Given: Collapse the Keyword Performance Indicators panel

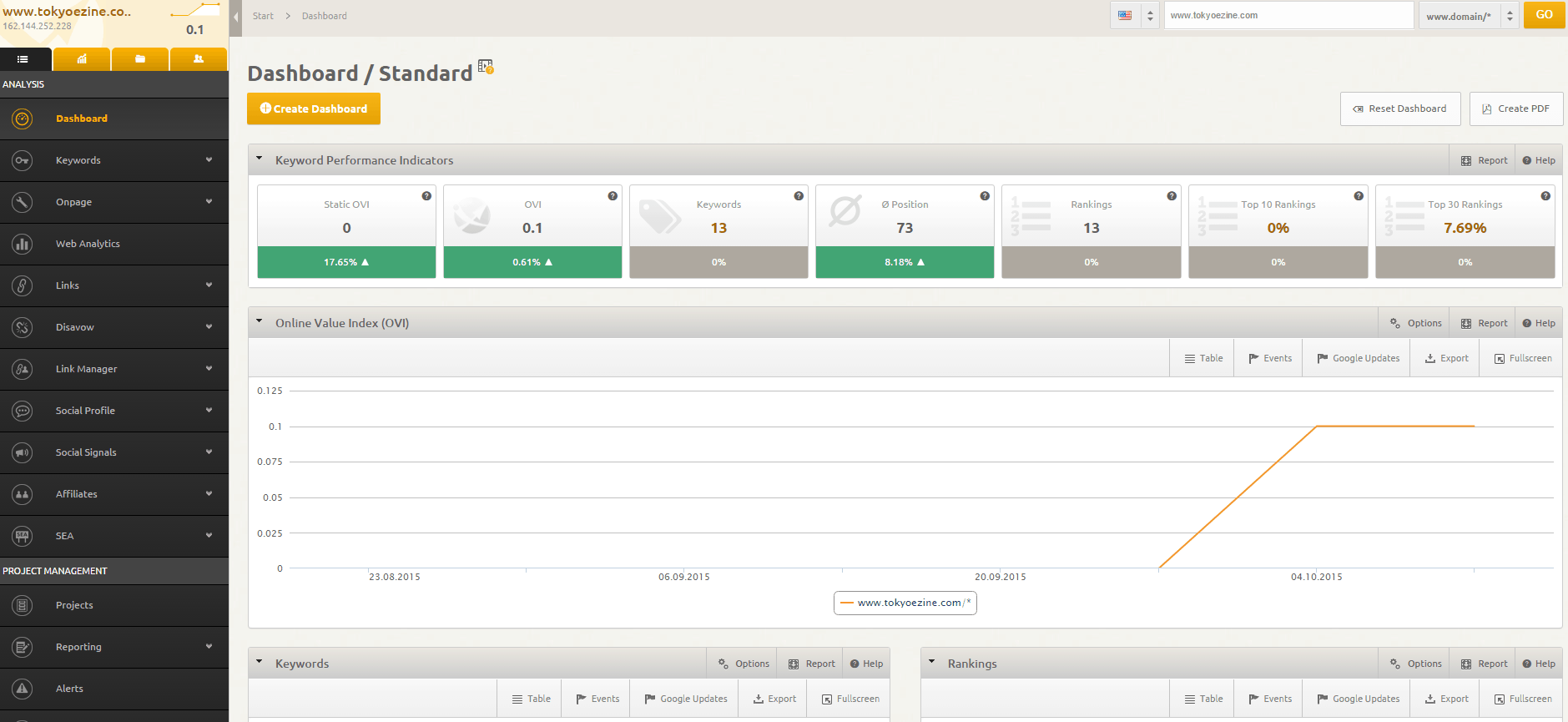Looking at the screenshot, I should (x=260, y=159).
